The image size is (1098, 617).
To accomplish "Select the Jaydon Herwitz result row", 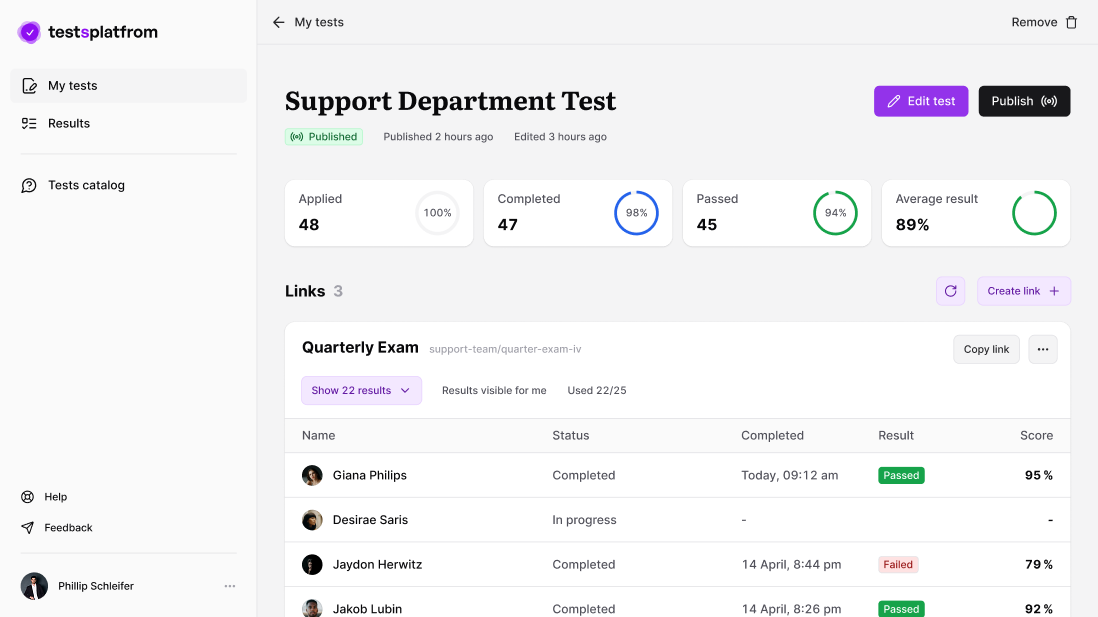I will click(677, 565).
